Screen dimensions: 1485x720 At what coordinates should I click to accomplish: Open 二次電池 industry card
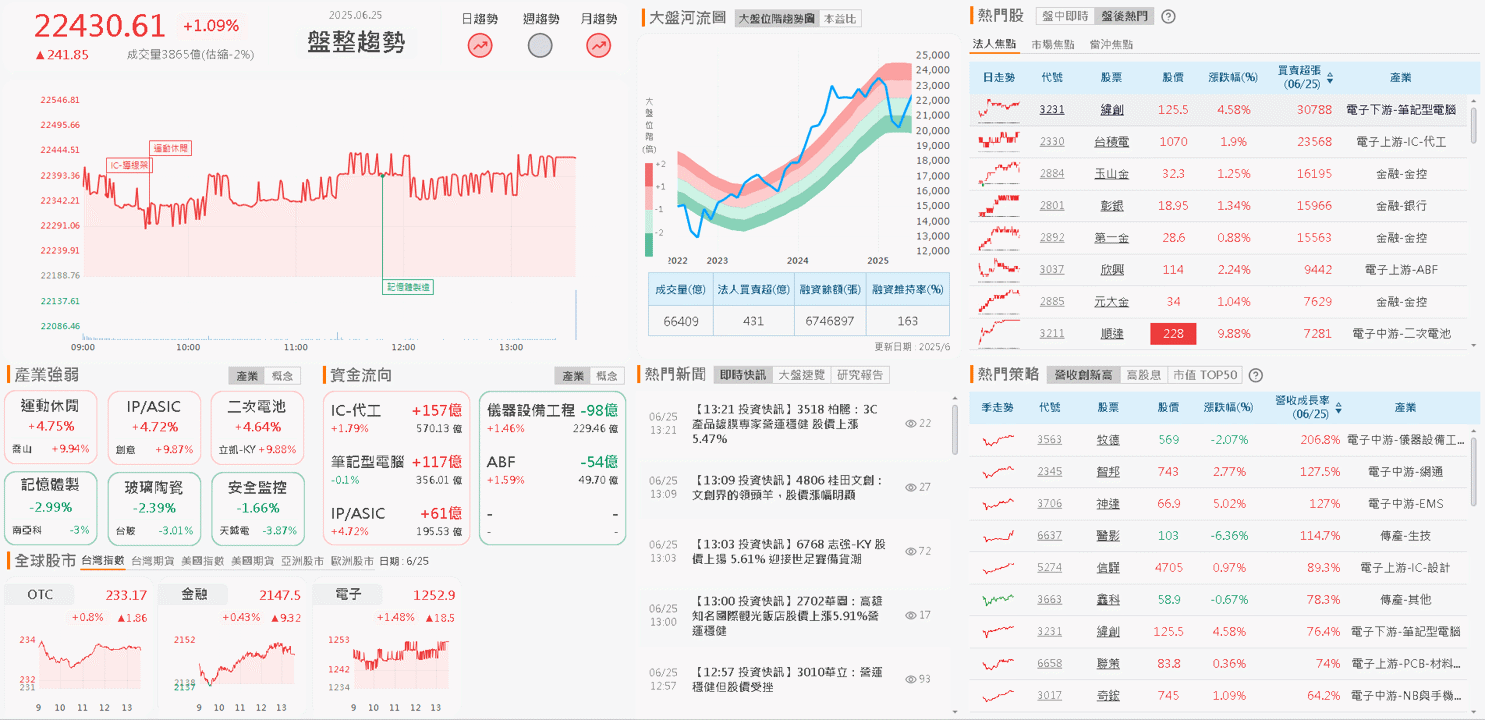click(x=257, y=426)
